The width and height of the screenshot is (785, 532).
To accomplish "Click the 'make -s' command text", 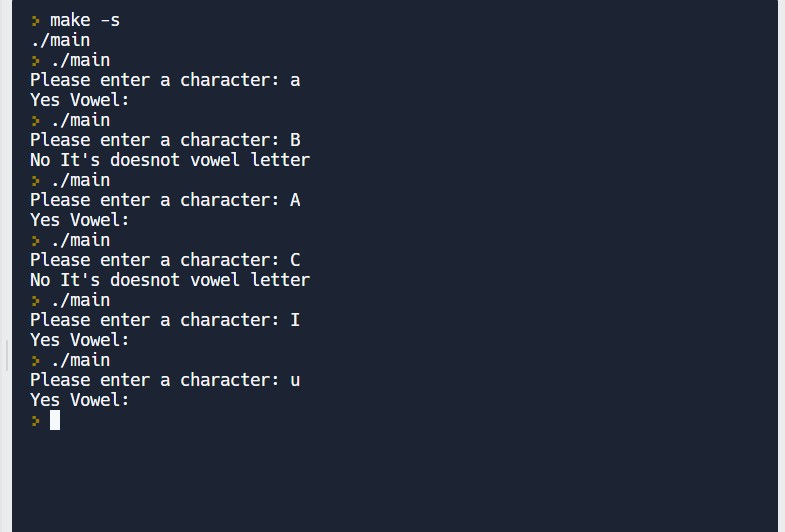I will pos(85,20).
